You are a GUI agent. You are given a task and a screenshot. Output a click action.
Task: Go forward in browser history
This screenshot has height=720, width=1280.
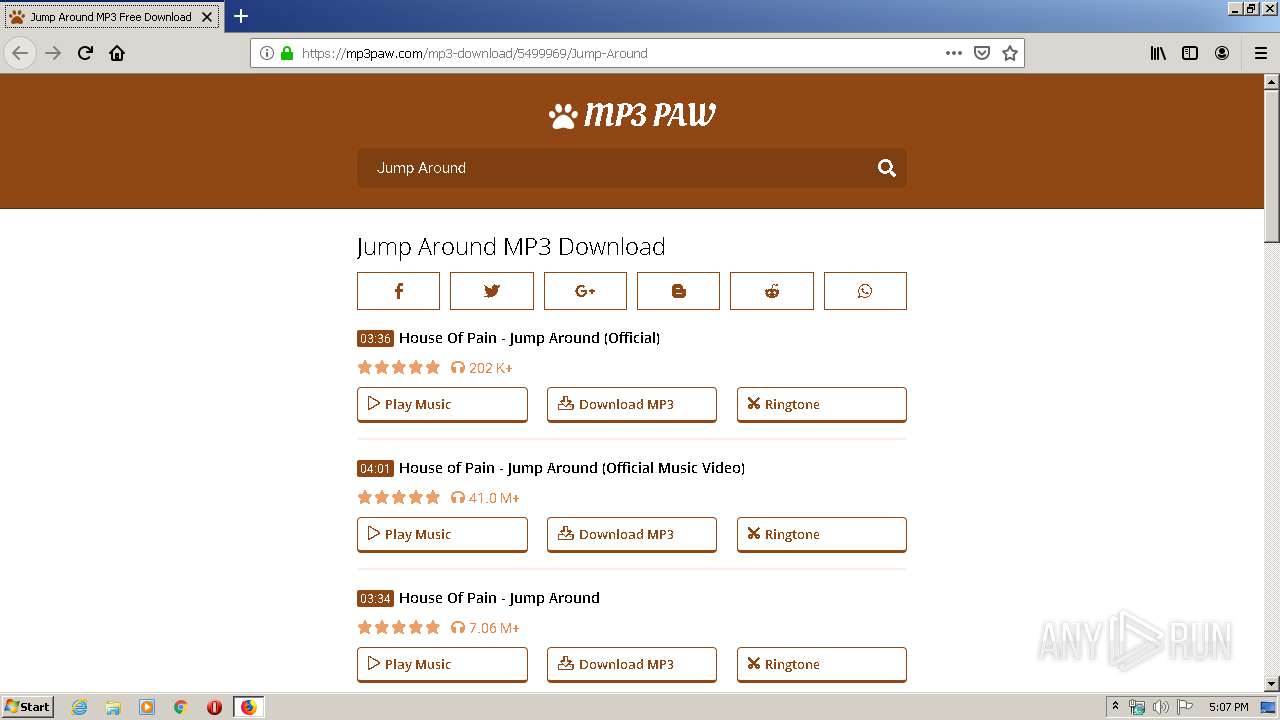tap(53, 53)
